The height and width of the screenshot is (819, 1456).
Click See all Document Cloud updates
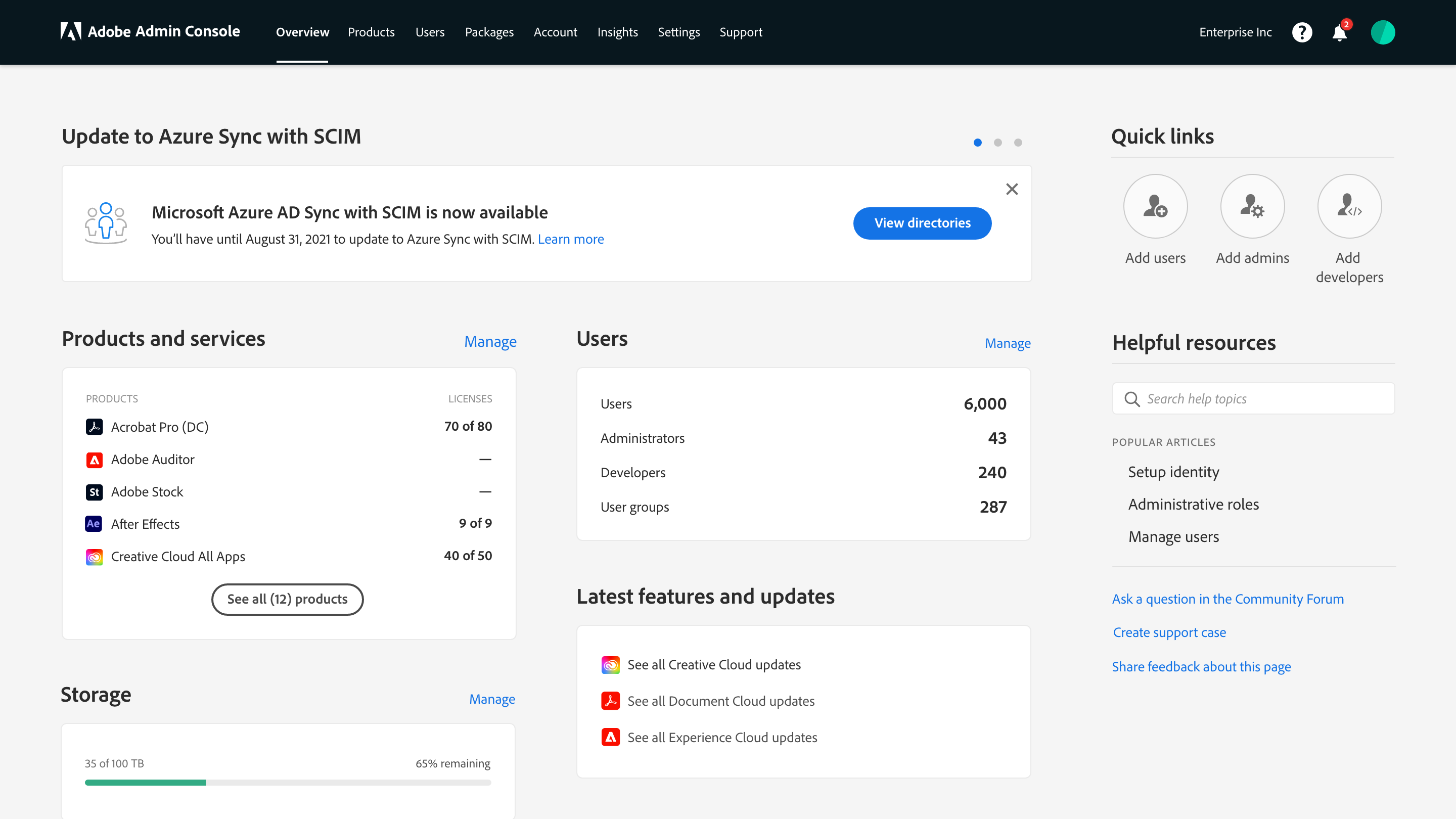pyautogui.click(x=720, y=701)
